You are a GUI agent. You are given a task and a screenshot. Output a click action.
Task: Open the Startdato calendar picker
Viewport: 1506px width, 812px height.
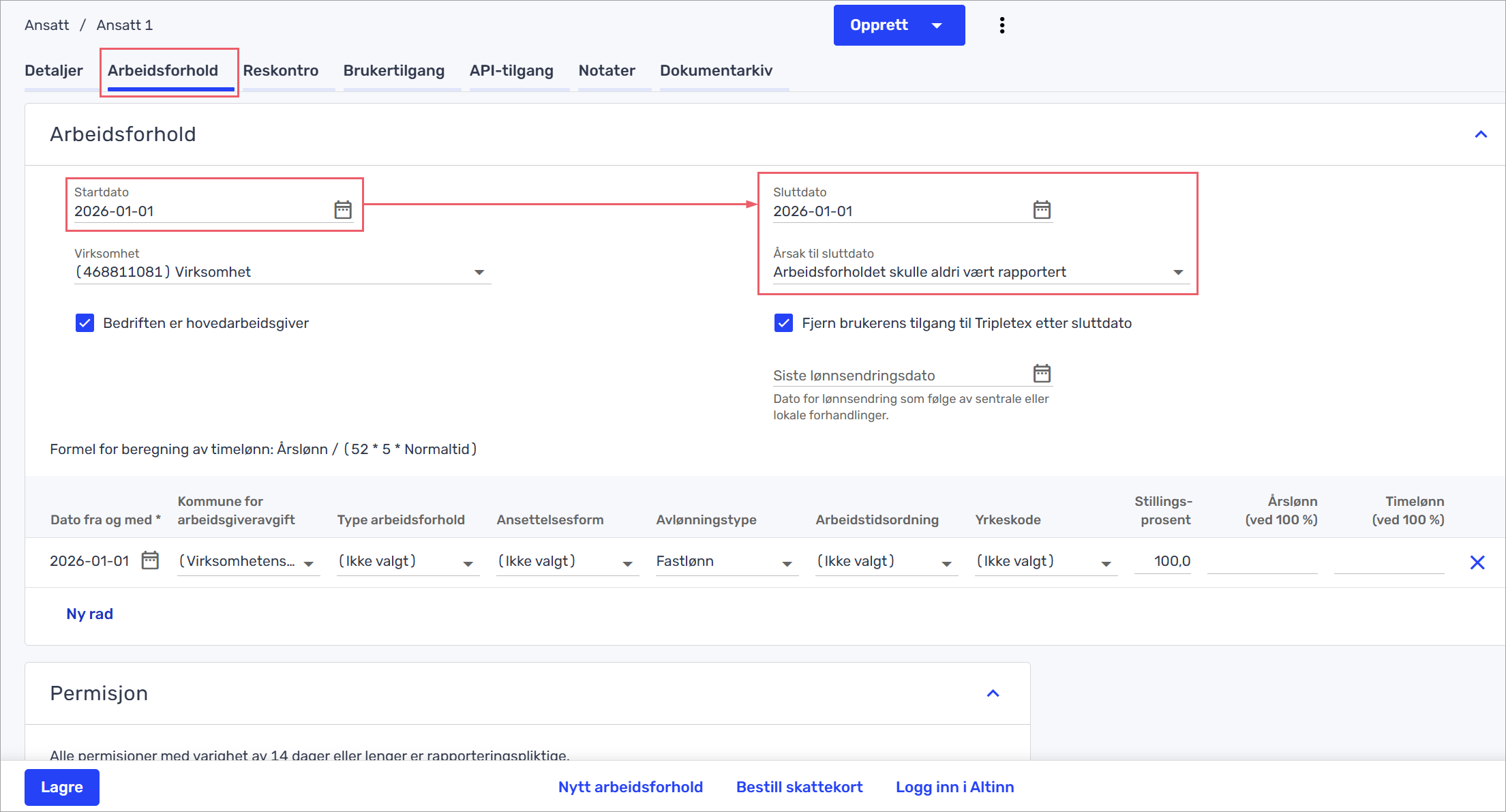pos(343,210)
